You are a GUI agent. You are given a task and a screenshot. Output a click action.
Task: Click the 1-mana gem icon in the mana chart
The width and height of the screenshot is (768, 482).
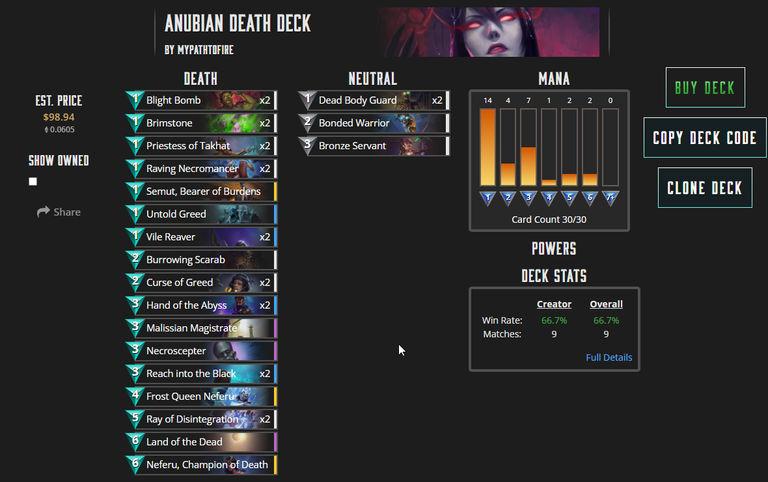pos(487,198)
